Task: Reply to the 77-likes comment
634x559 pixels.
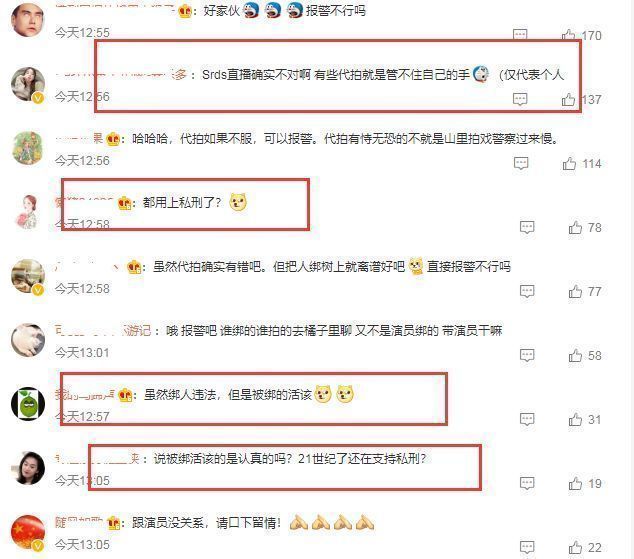Action: tap(527, 291)
